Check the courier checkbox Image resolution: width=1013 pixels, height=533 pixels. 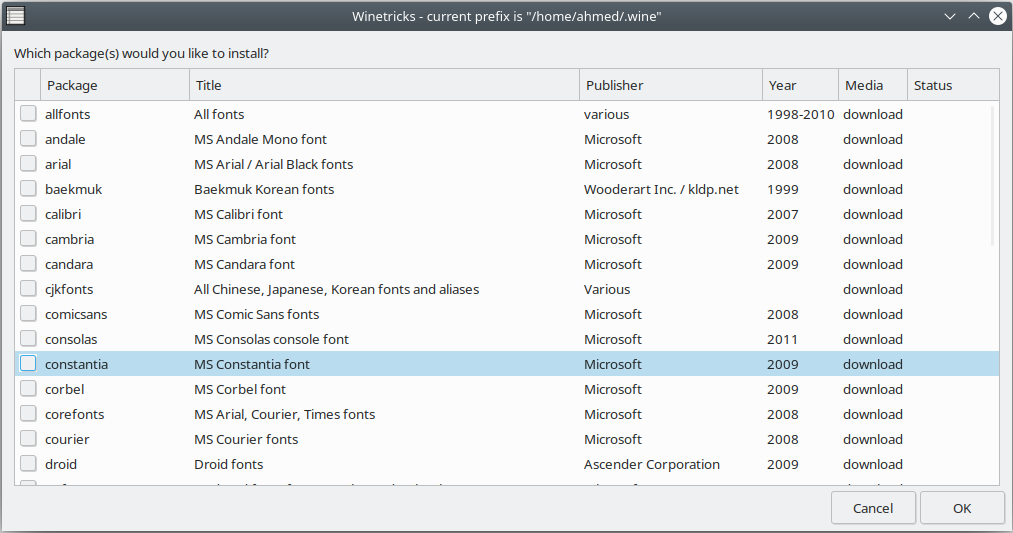point(28,439)
